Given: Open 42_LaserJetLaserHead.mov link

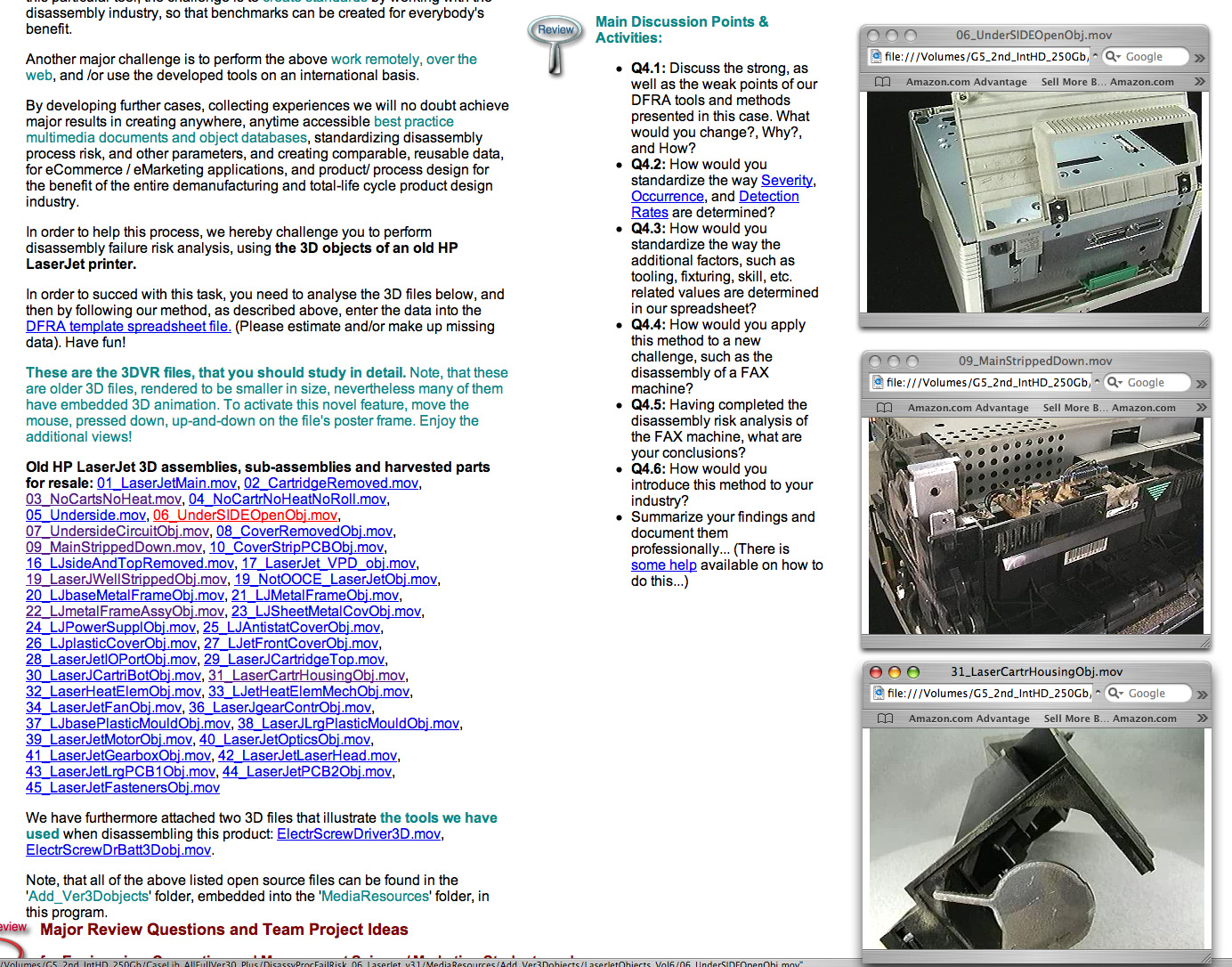Looking at the screenshot, I should click(x=307, y=756).
